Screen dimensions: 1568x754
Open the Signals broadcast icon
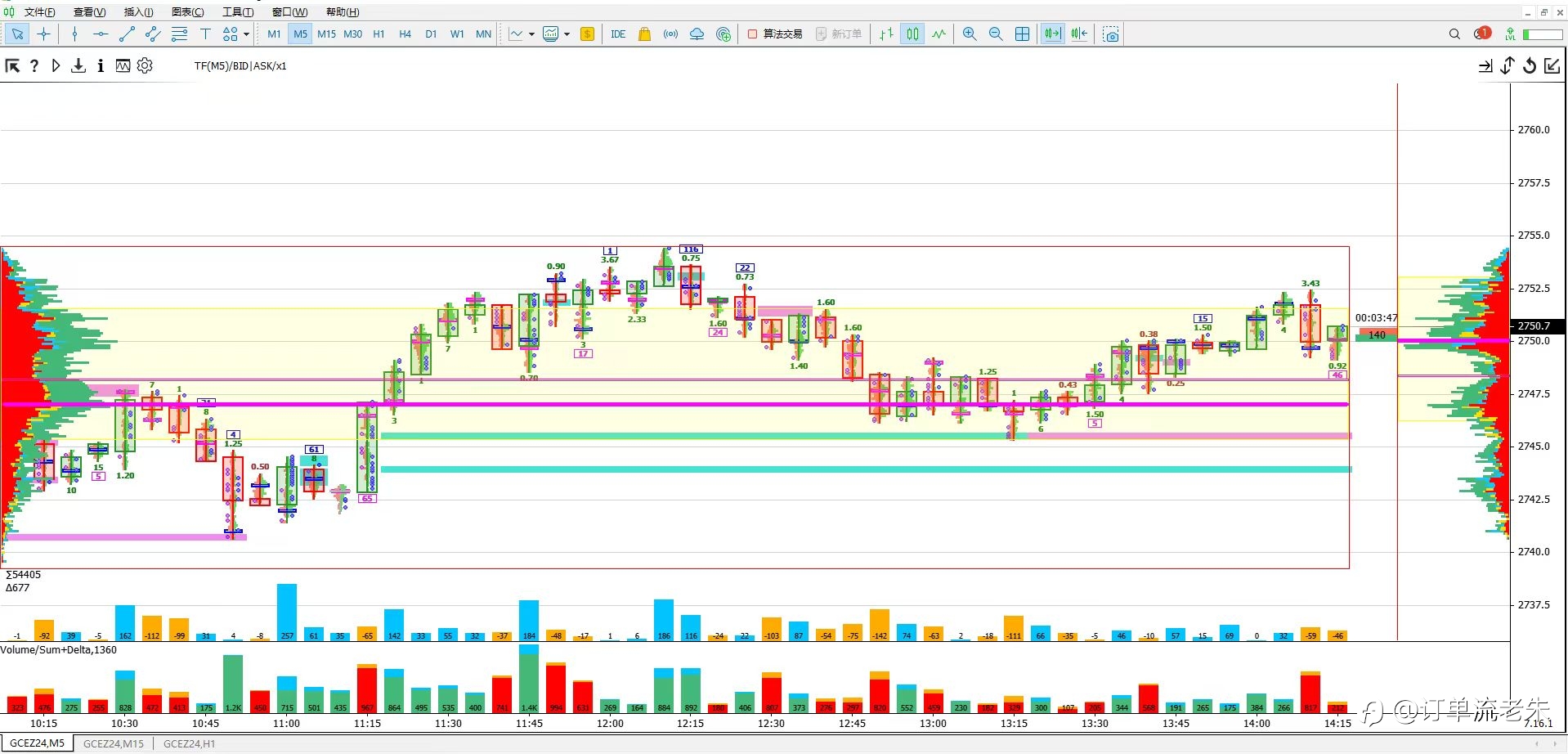pyautogui.click(x=670, y=34)
